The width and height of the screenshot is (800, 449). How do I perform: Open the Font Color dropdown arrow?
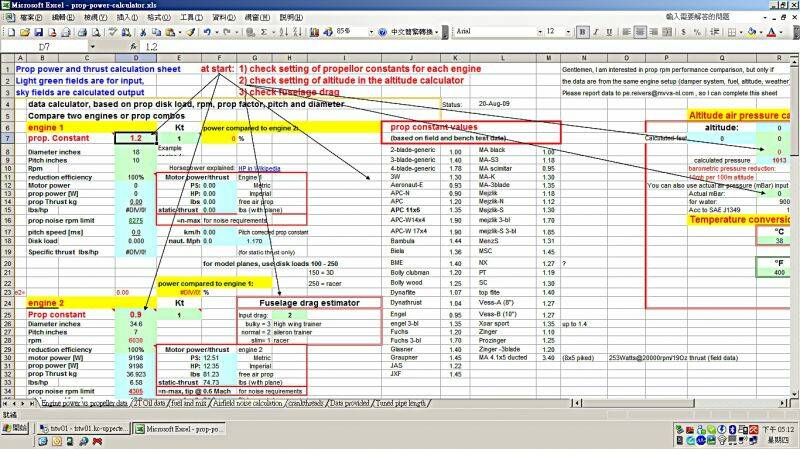[781, 32]
